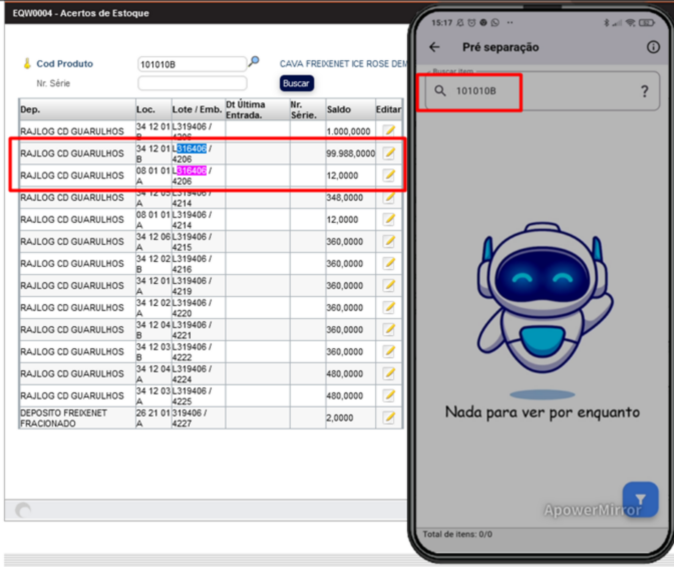Select the highlighted lot 316406 in second row

click(x=191, y=148)
